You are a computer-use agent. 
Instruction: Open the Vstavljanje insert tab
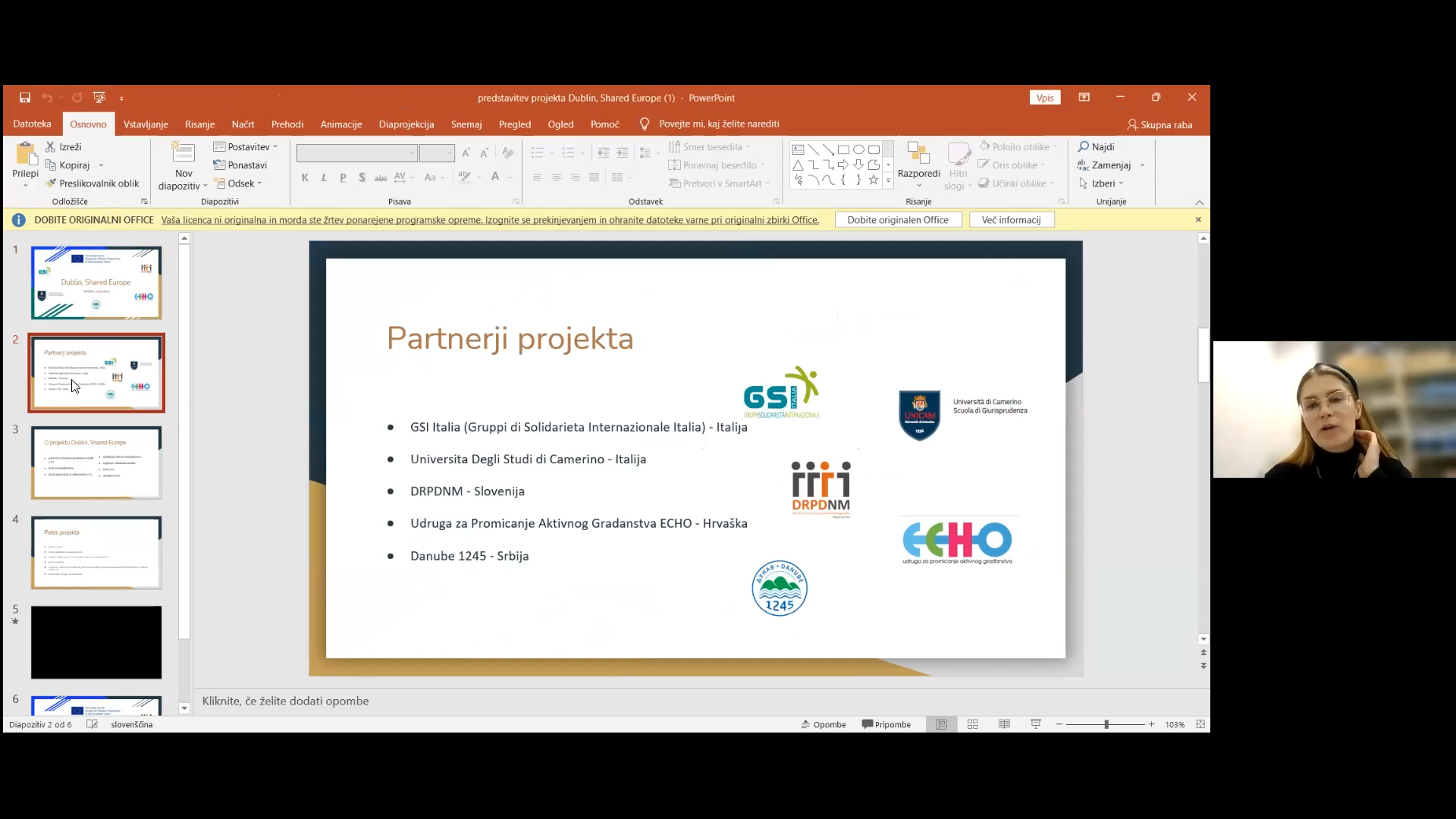pos(146,124)
